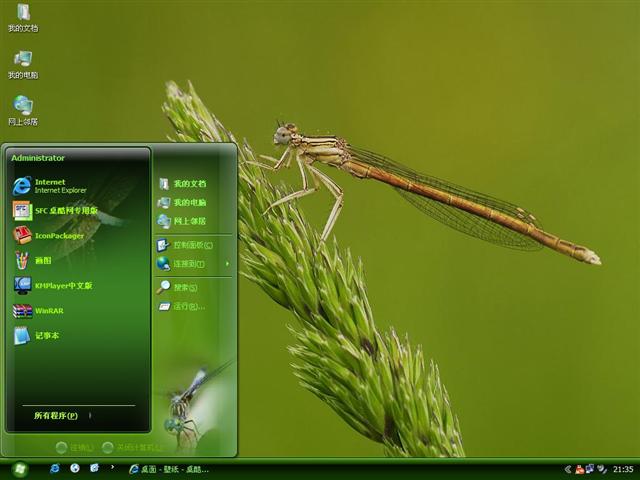Open SFC 桌酷网专用版 in Start menu
640x480 pixels.
(56, 211)
